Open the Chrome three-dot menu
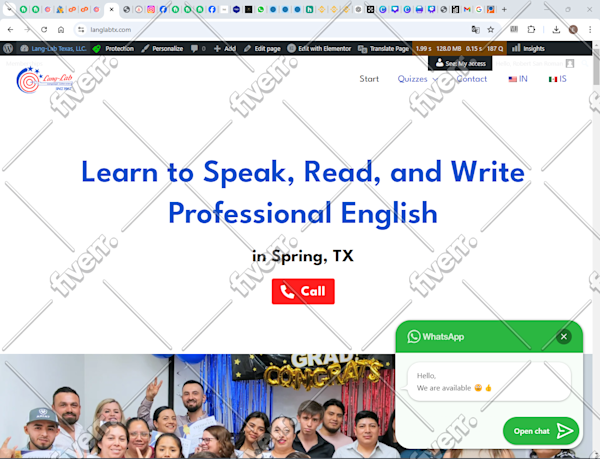Image resolution: width=600 pixels, height=459 pixels. (590, 29)
